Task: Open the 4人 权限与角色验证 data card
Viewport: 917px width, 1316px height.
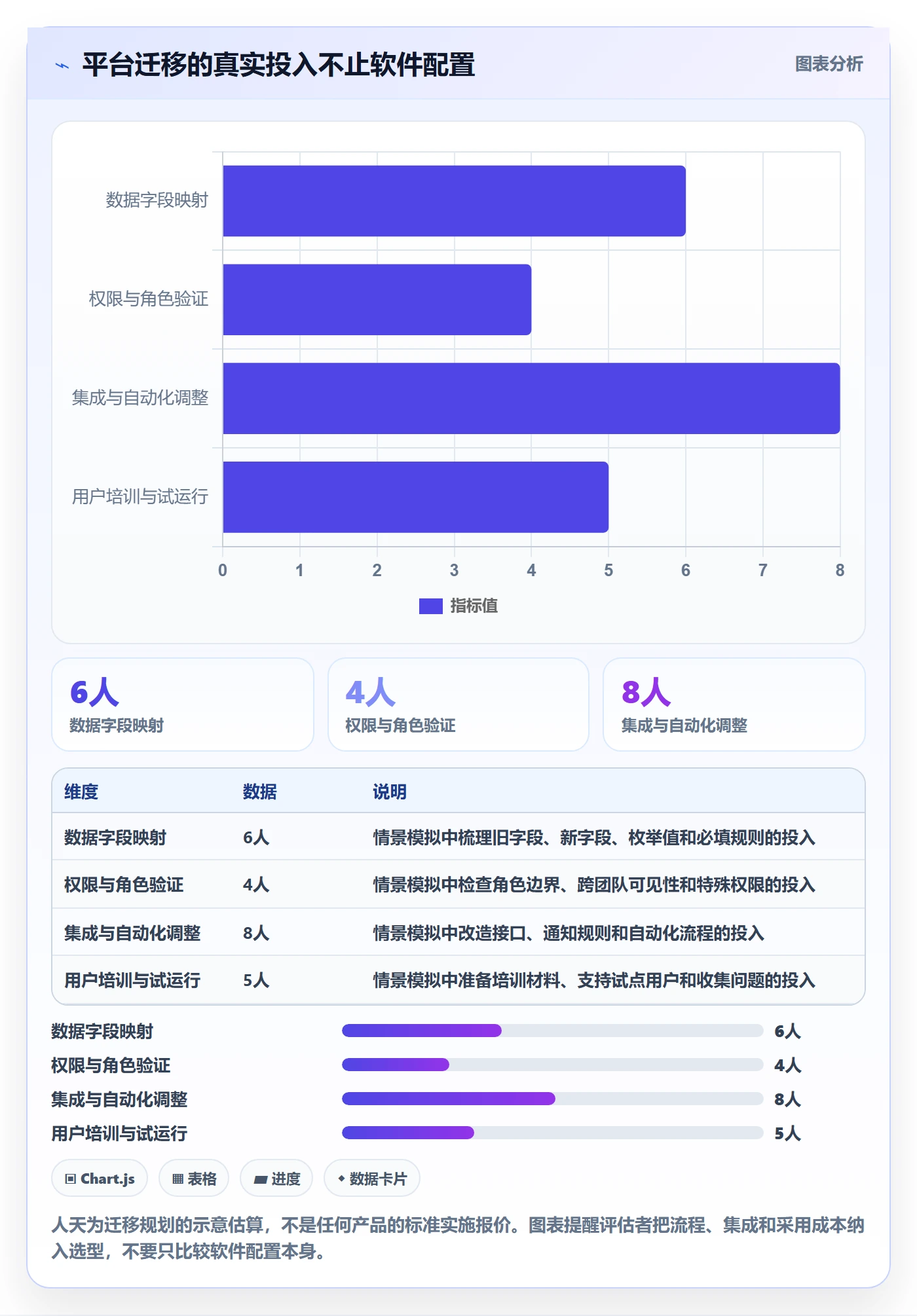Action: pos(458,704)
